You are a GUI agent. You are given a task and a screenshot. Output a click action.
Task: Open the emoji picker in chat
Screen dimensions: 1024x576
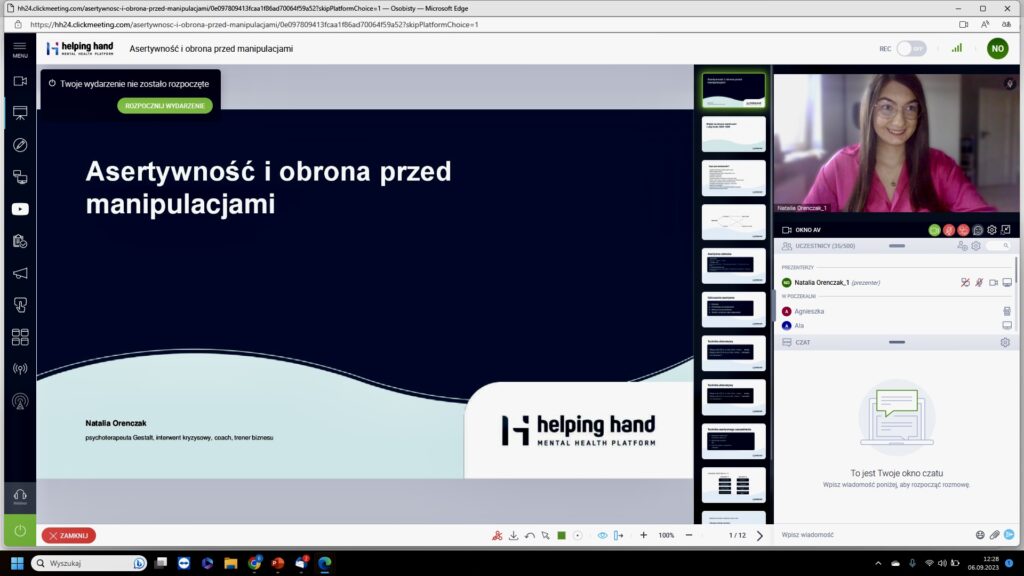click(980, 535)
